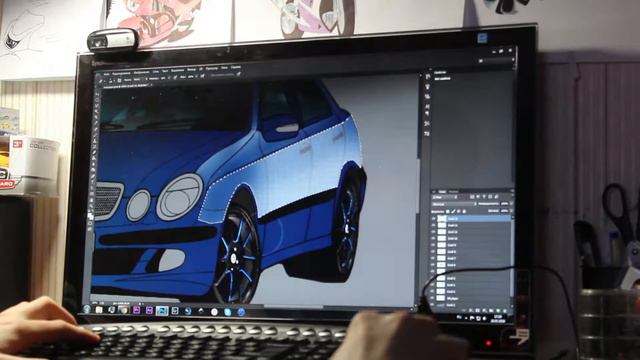Open the Edit menu
Viewport: 640px width, 360px height.
(121, 73)
